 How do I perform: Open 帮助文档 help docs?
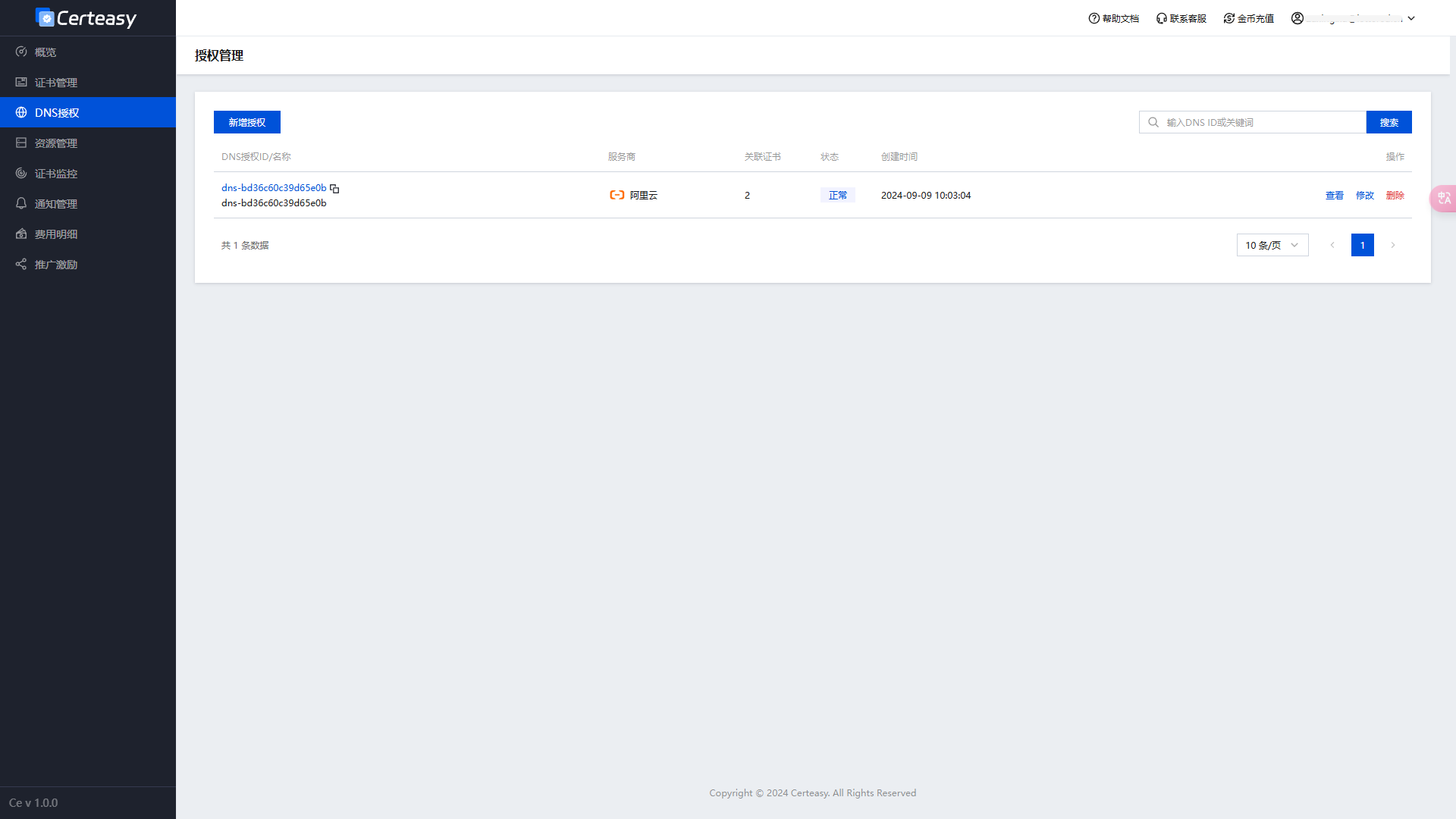(1114, 18)
